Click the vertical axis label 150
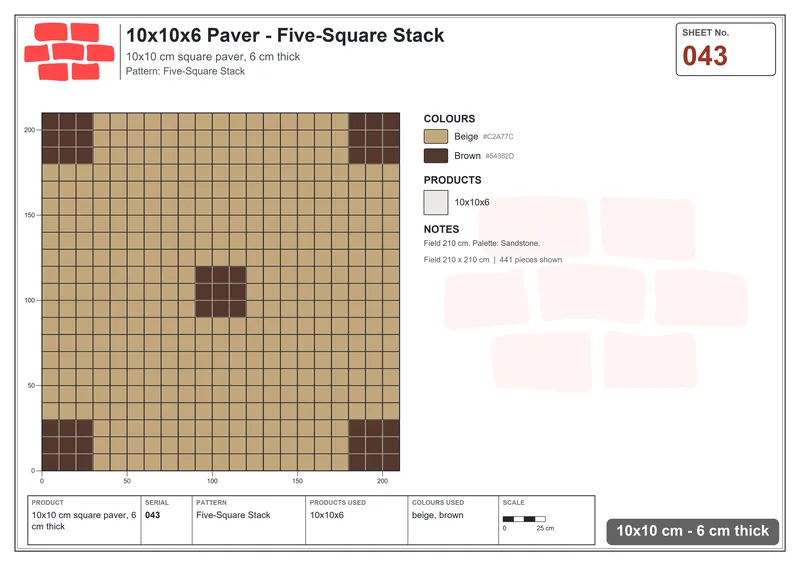The height and width of the screenshot is (566, 800). [30, 215]
